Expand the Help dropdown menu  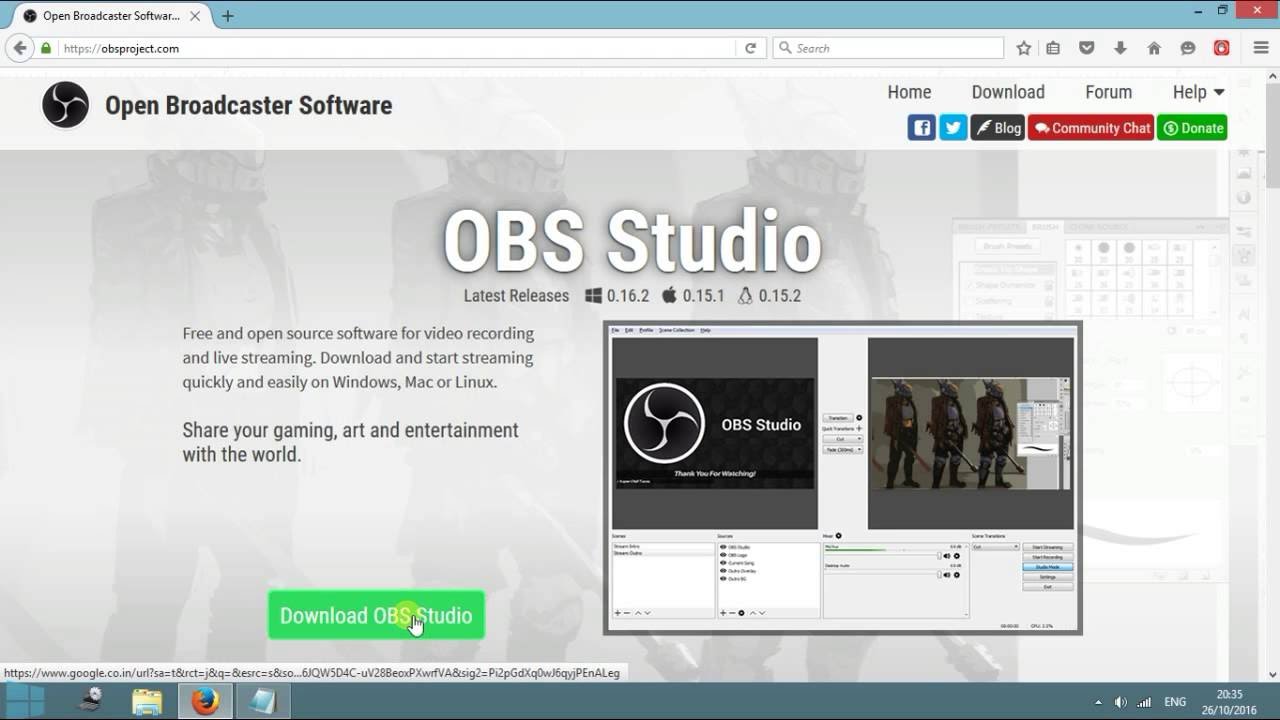pyautogui.click(x=1198, y=92)
